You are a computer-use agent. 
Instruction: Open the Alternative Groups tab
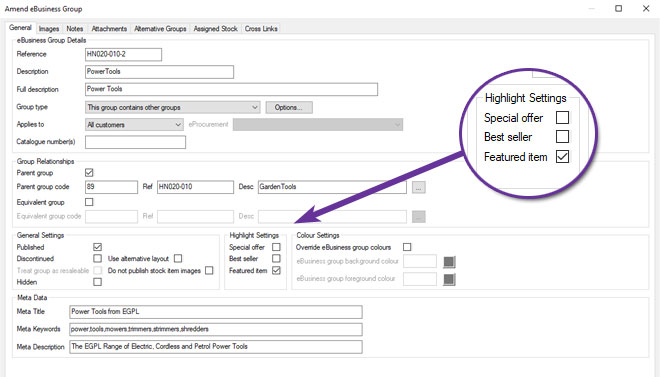tap(160, 29)
